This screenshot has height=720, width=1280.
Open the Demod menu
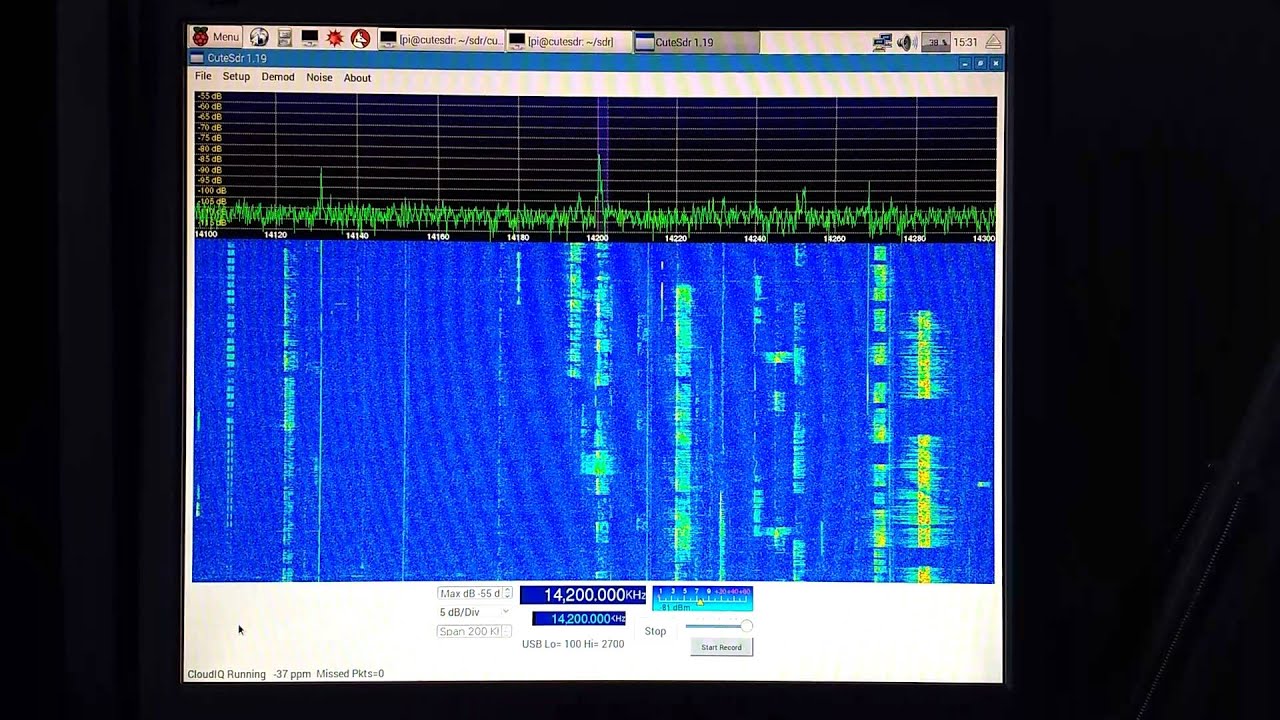point(278,77)
